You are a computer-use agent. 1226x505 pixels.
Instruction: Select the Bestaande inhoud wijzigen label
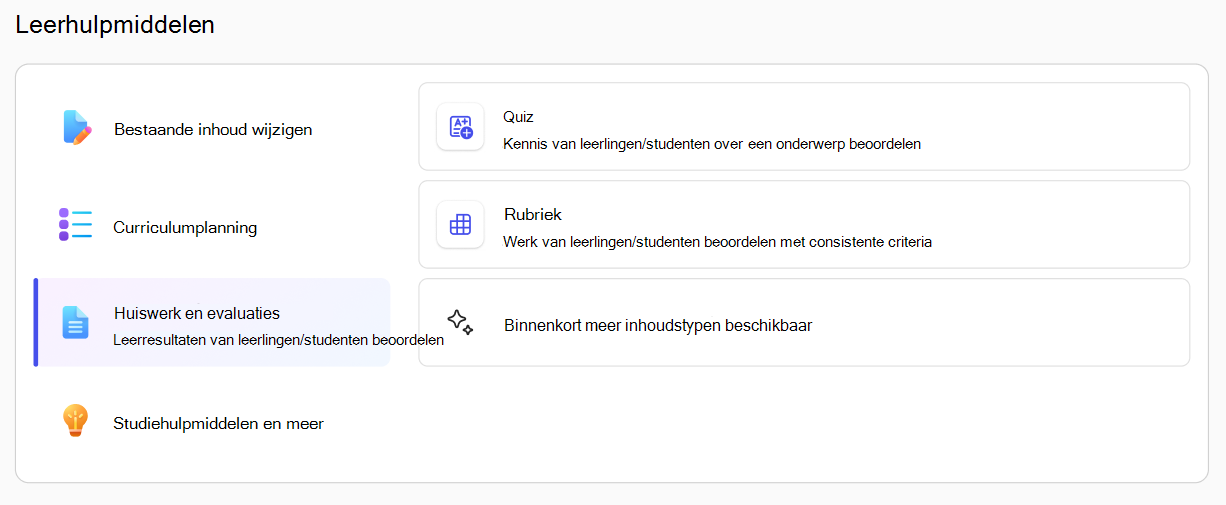coord(213,129)
